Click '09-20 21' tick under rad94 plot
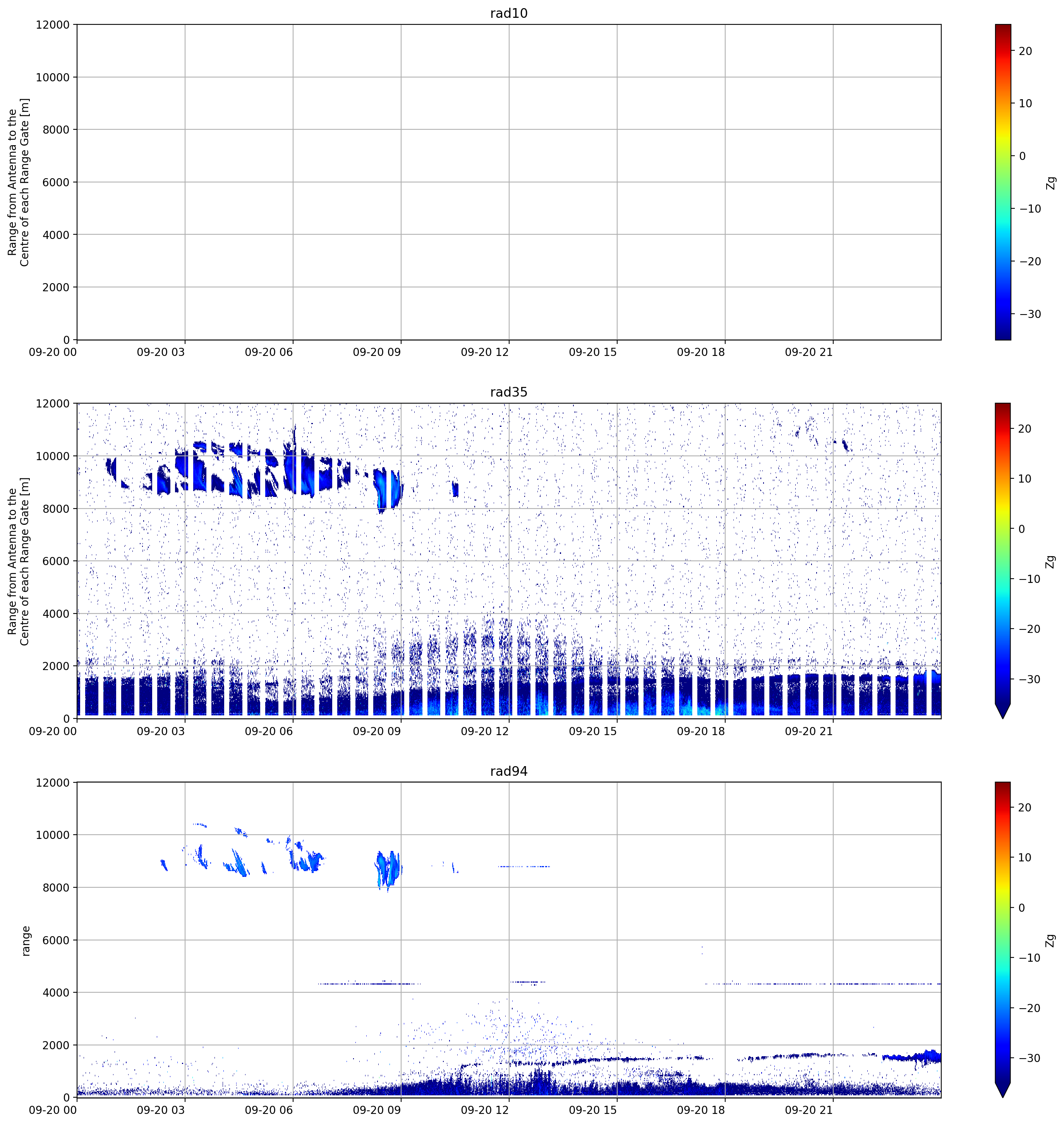1064x1124 pixels. tap(809, 1110)
